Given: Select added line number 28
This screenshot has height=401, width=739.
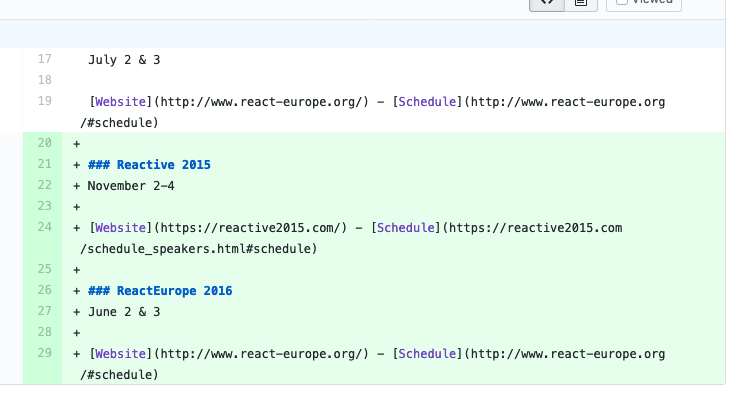Looking at the screenshot, I should (x=44, y=332).
